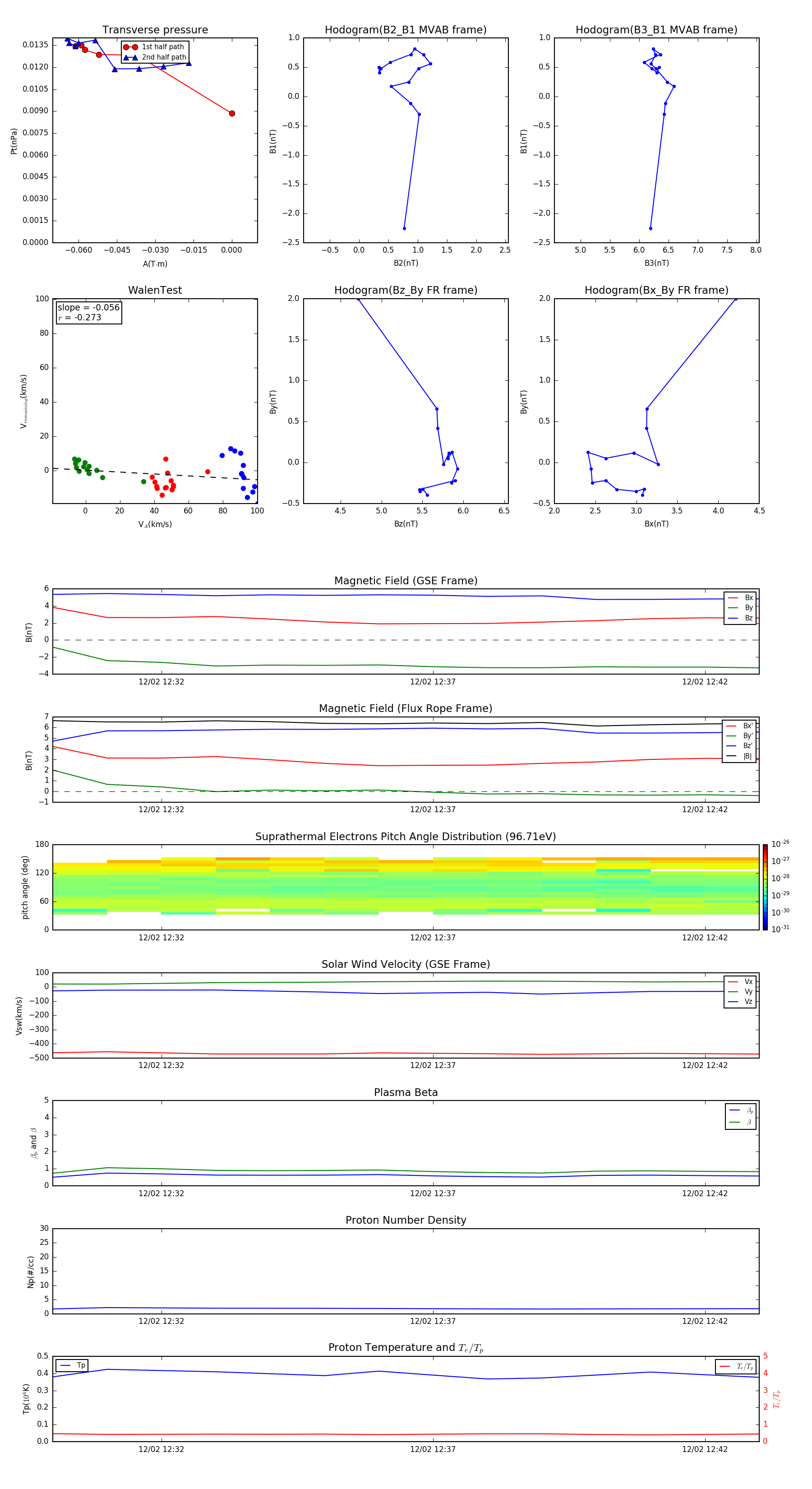Screen dimensions: 812x1489
Task: Click the 'Bz' entry in GSE magnetic legend
Action: pos(741,618)
